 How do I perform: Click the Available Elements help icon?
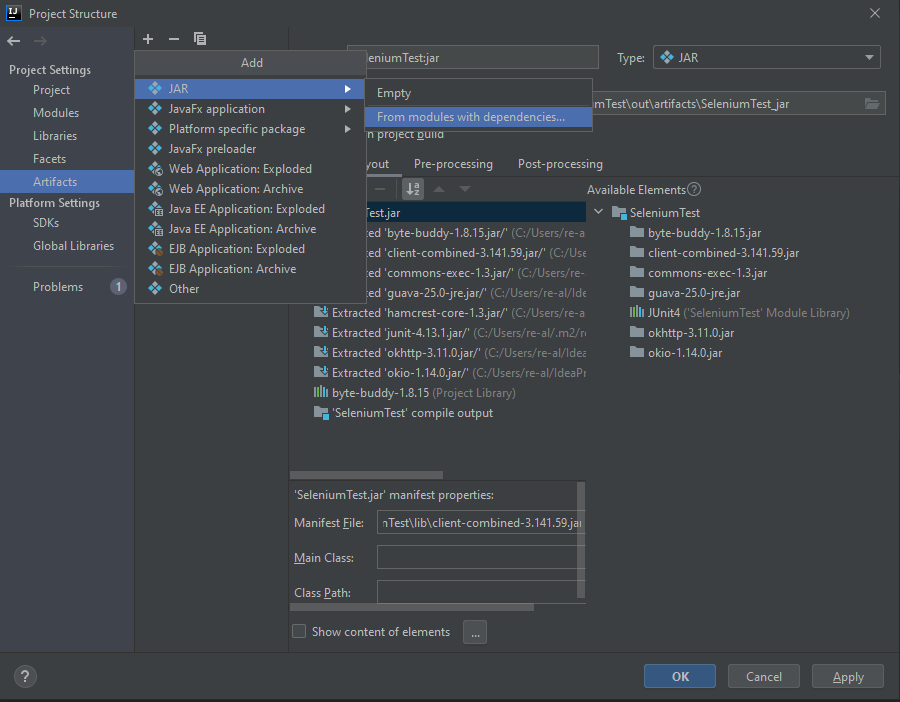[x=694, y=189]
